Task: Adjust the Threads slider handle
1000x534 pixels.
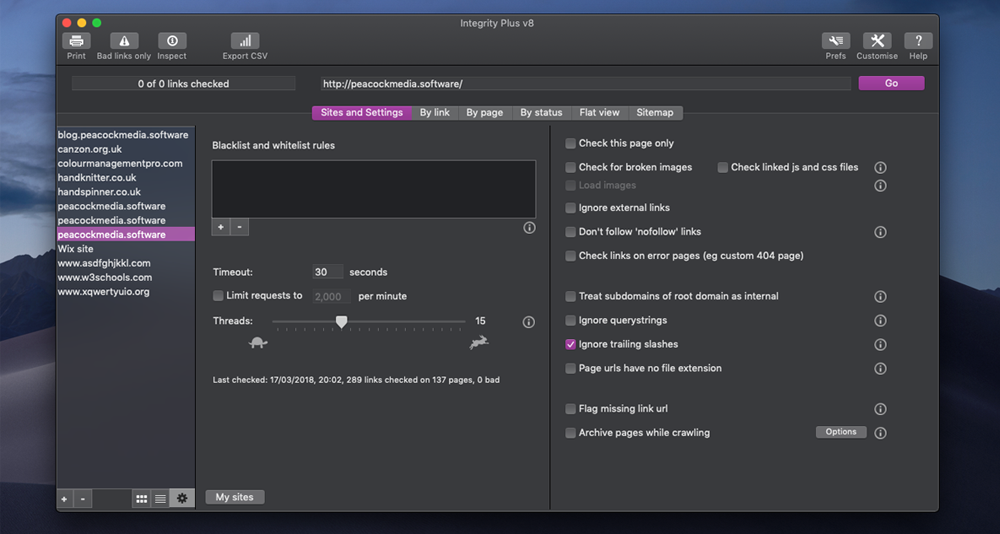Action: point(341,322)
